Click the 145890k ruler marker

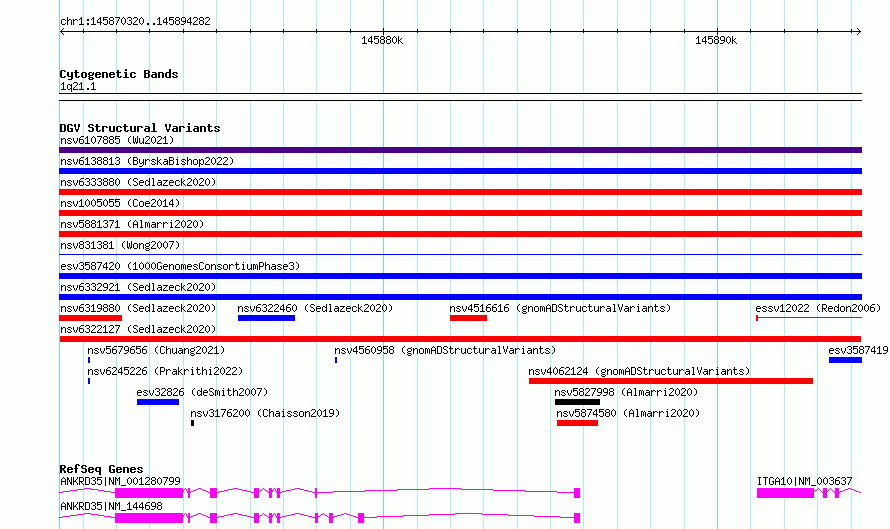point(716,40)
